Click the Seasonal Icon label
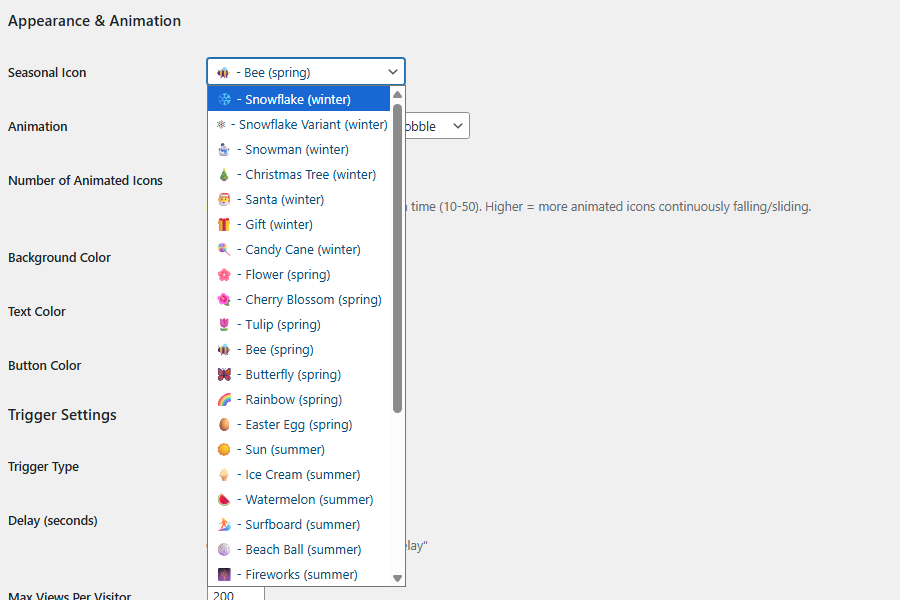The image size is (900, 600). click(x=47, y=73)
